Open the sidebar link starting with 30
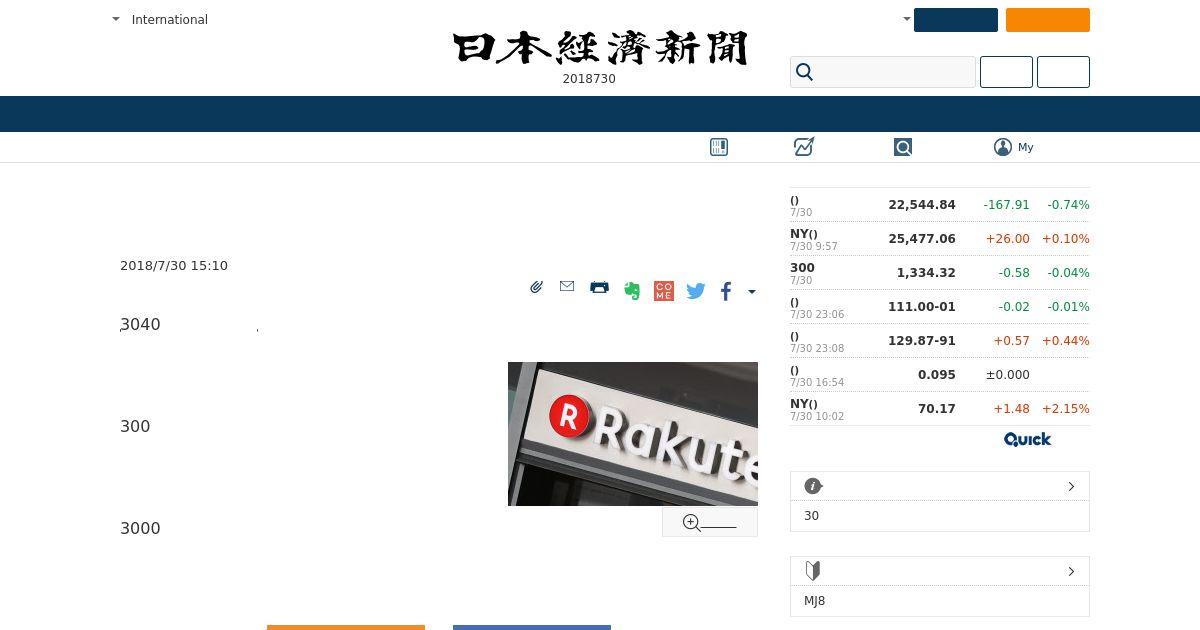Viewport: 1200px width, 630px height. click(x=811, y=516)
